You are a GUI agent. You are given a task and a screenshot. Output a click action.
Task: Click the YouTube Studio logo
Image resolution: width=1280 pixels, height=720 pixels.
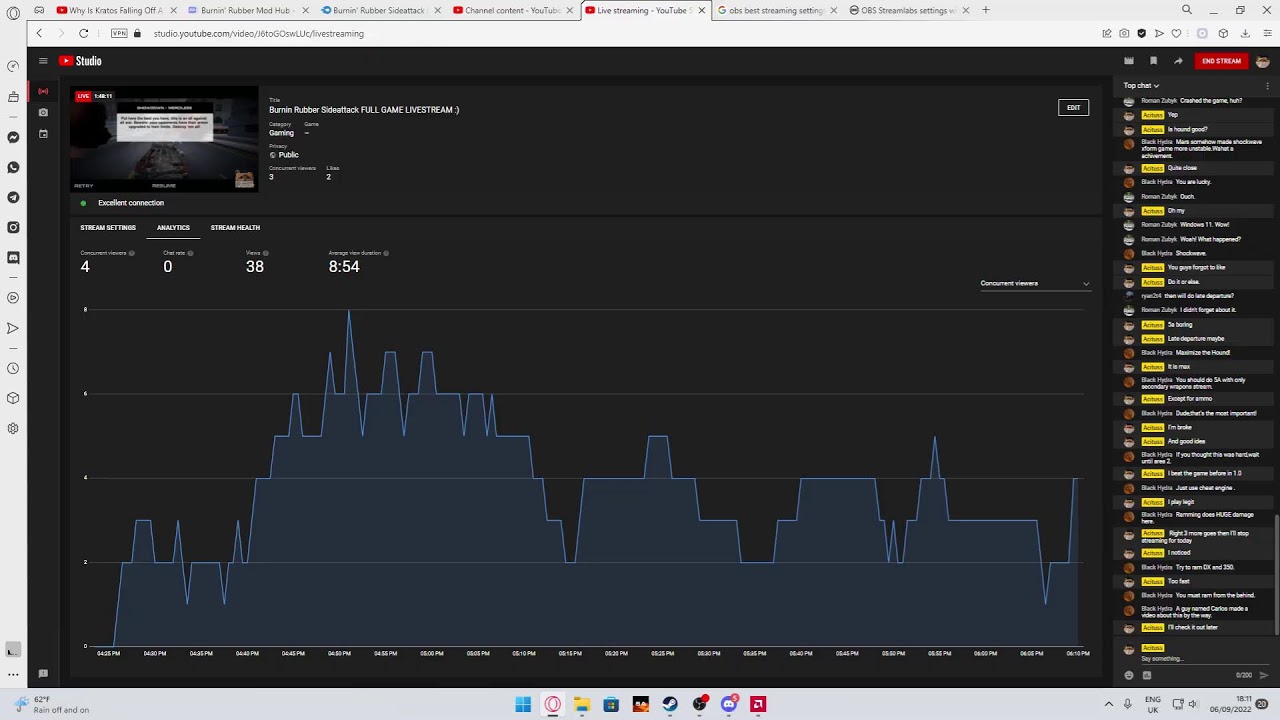[x=81, y=61]
